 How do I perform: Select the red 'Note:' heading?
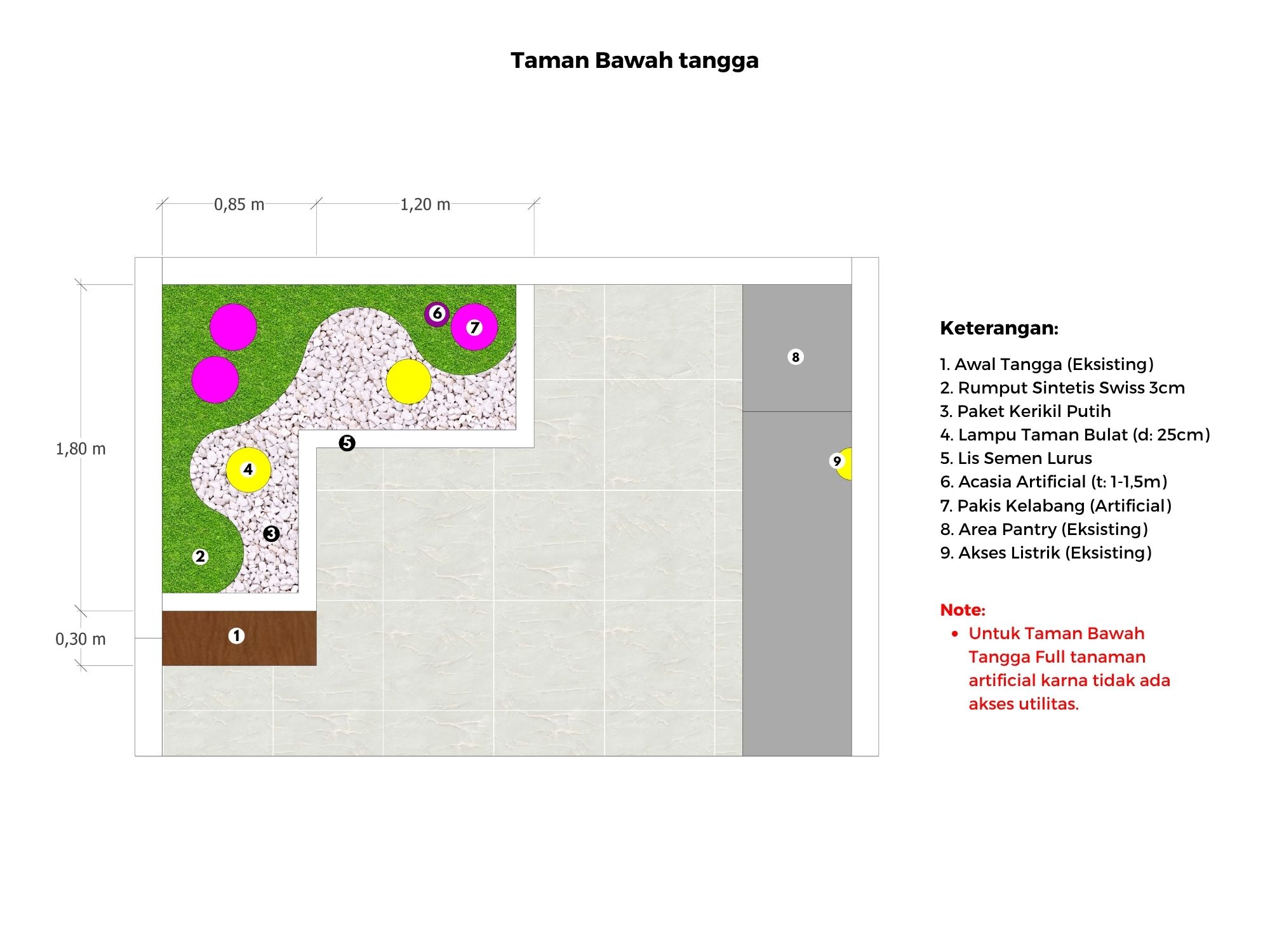[x=963, y=610]
